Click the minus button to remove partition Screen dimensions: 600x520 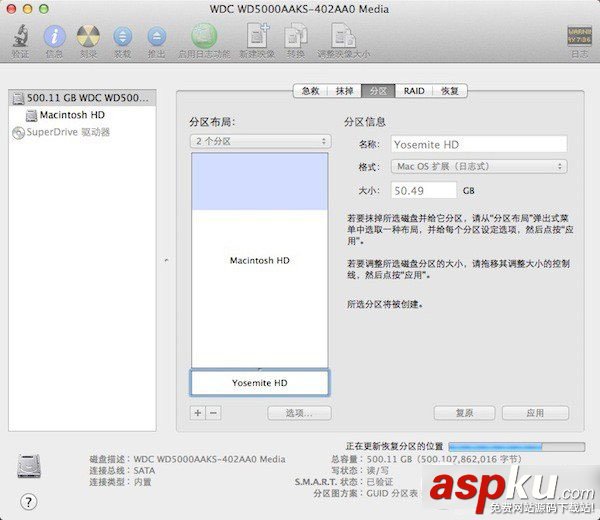(x=214, y=413)
